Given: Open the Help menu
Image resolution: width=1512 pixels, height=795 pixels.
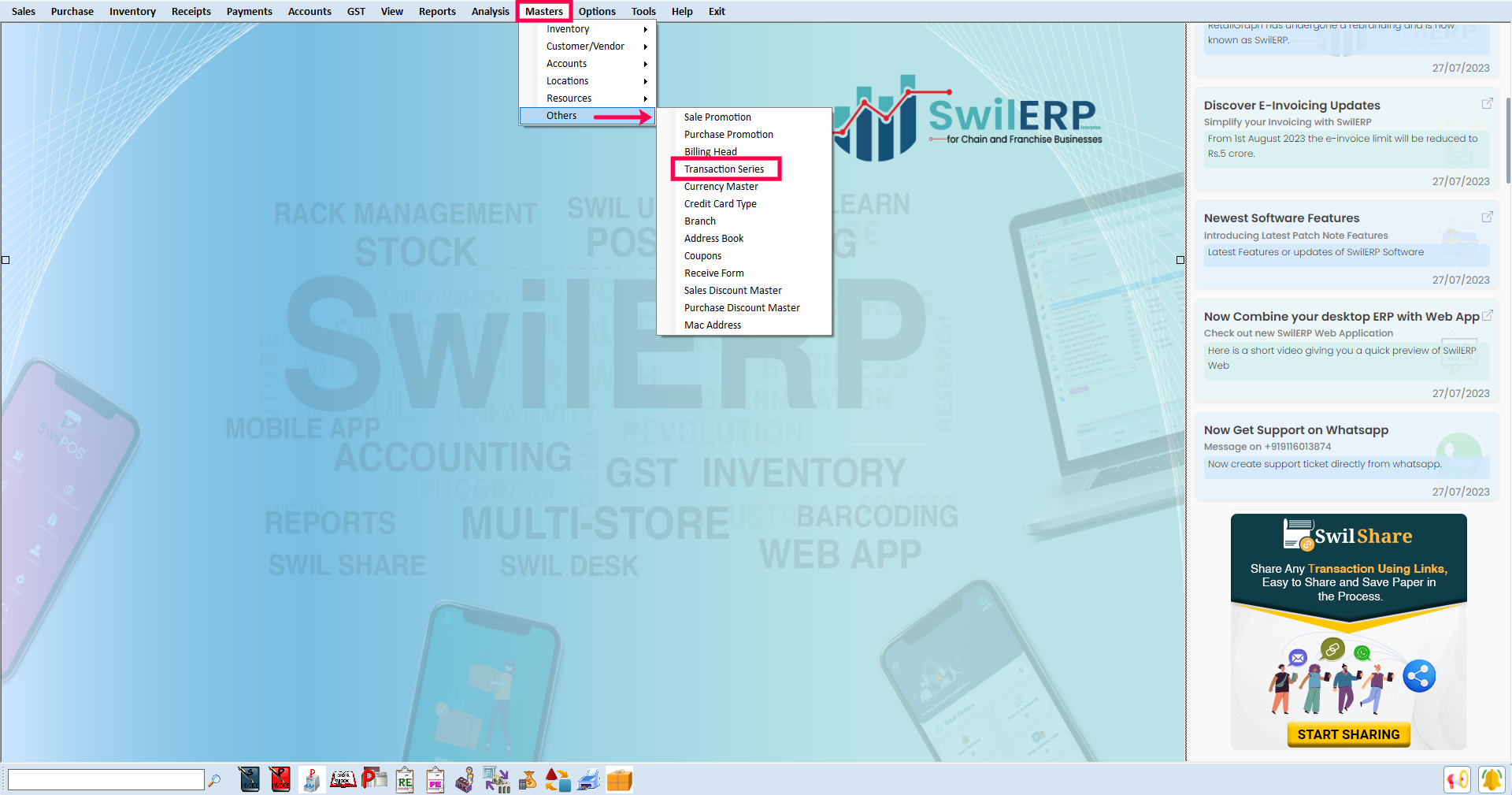Looking at the screenshot, I should (682, 11).
